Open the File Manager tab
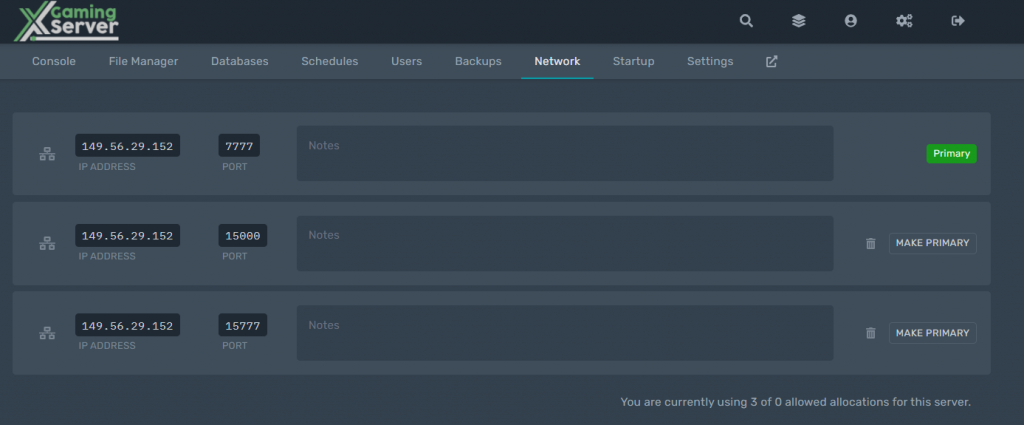 pyautogui.click(x=143, y=61)
